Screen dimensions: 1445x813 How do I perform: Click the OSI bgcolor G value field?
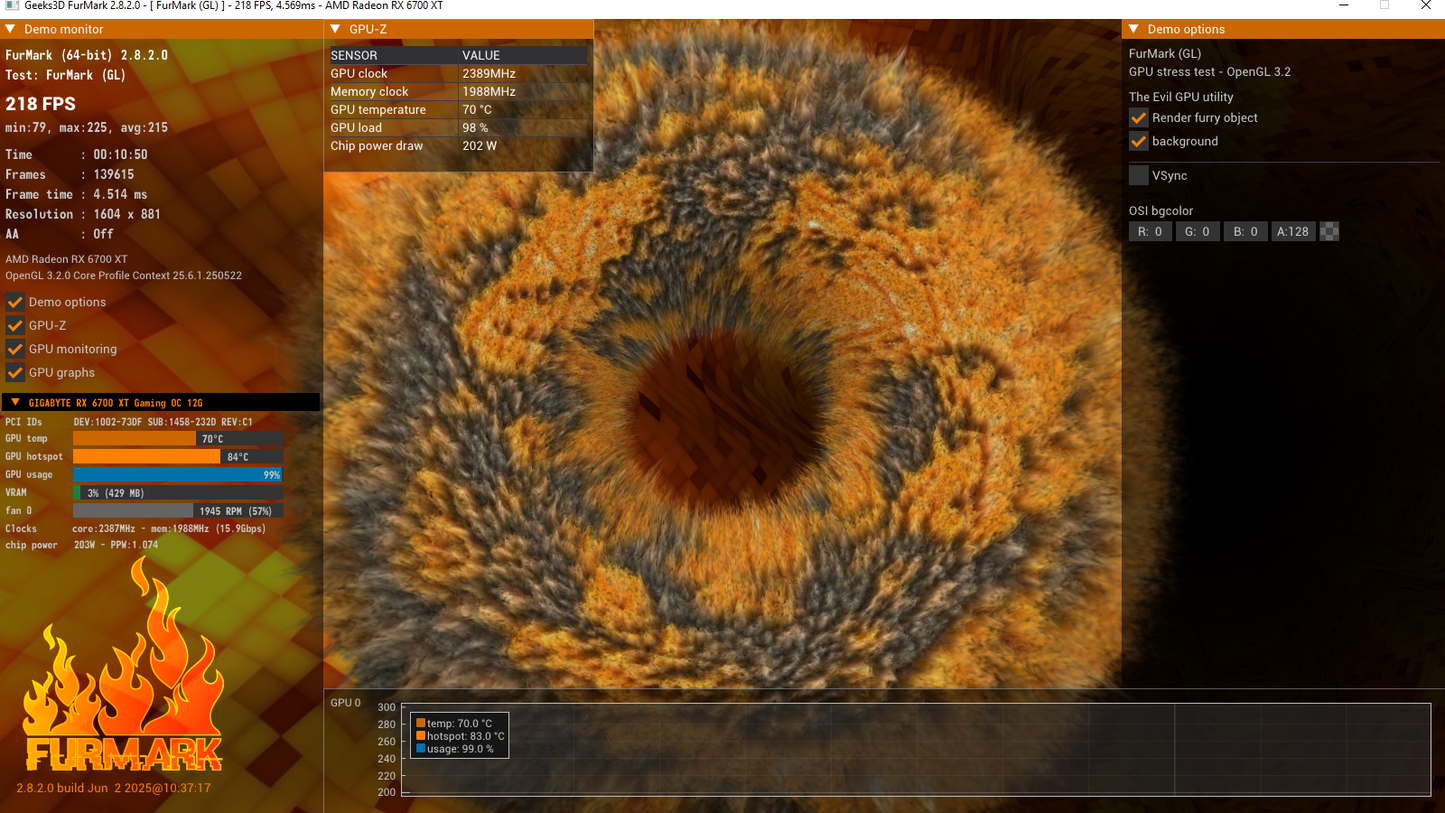pos(1197,231)
